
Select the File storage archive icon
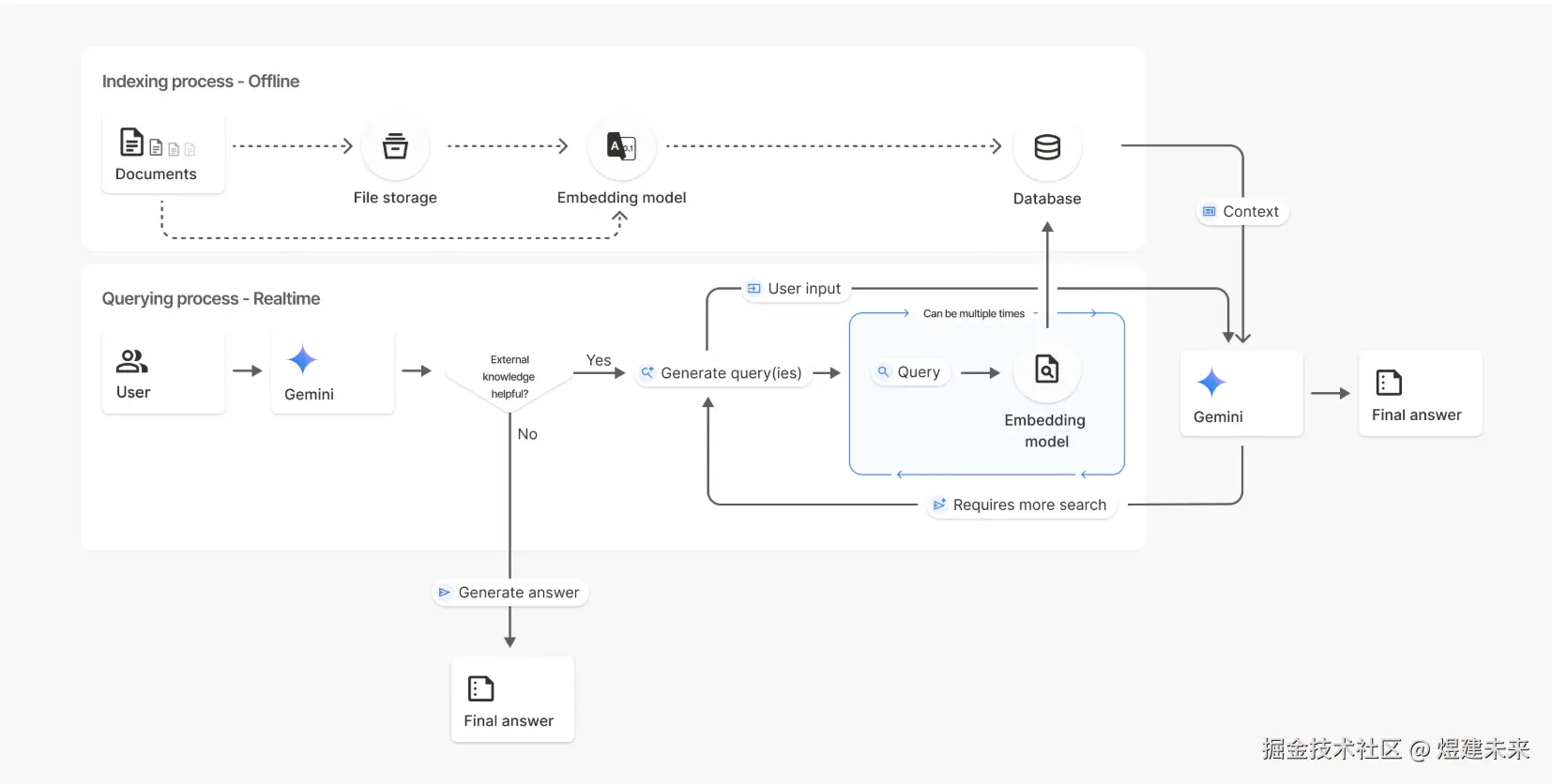coord(395,146)
